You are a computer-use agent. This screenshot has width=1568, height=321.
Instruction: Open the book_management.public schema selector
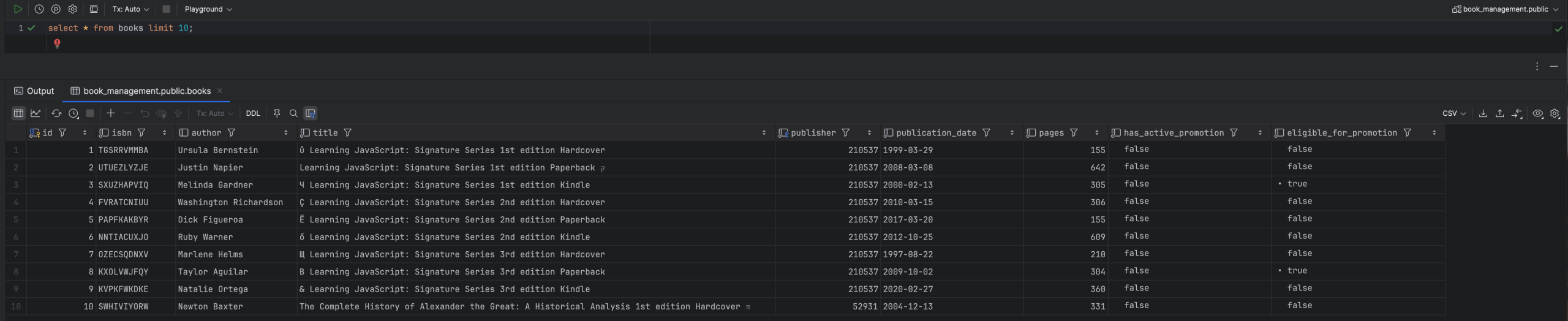[1504, 9]
